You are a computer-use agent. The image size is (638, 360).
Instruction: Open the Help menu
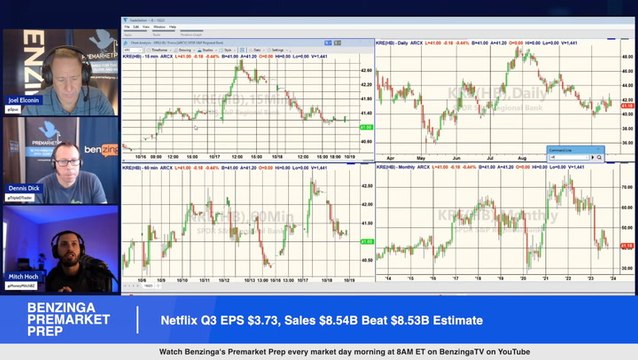(x=173, y=27)
